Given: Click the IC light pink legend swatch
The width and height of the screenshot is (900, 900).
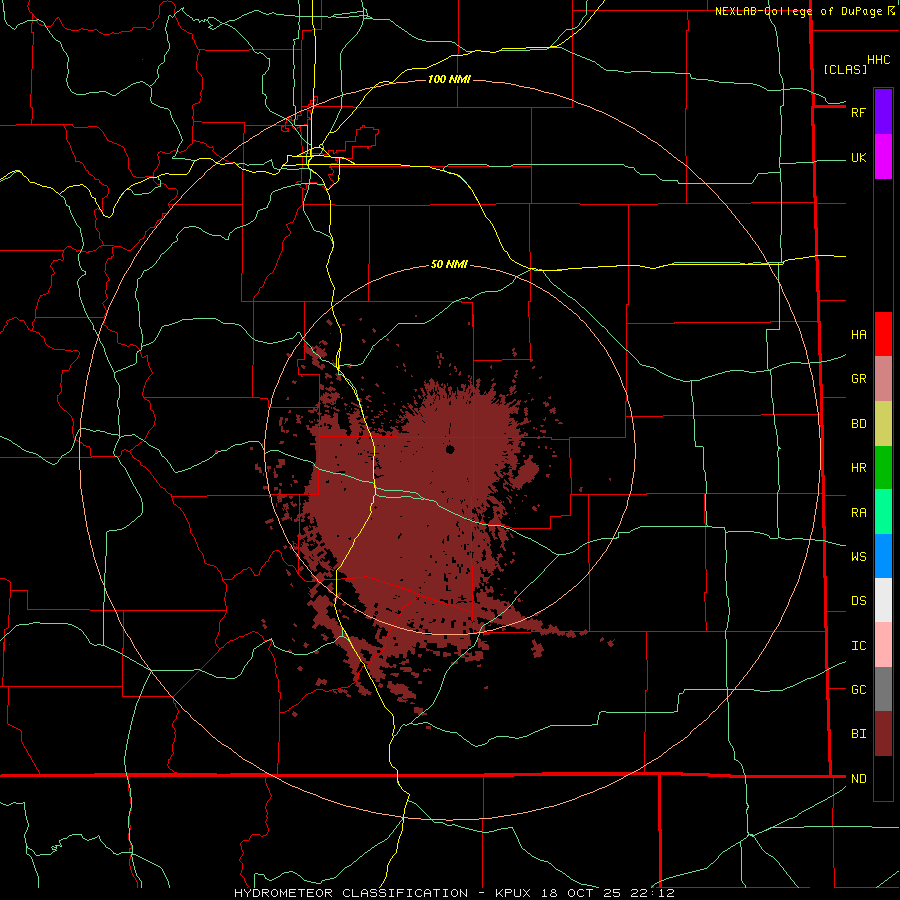Looking at the screenshot, I should pos(883,645).
